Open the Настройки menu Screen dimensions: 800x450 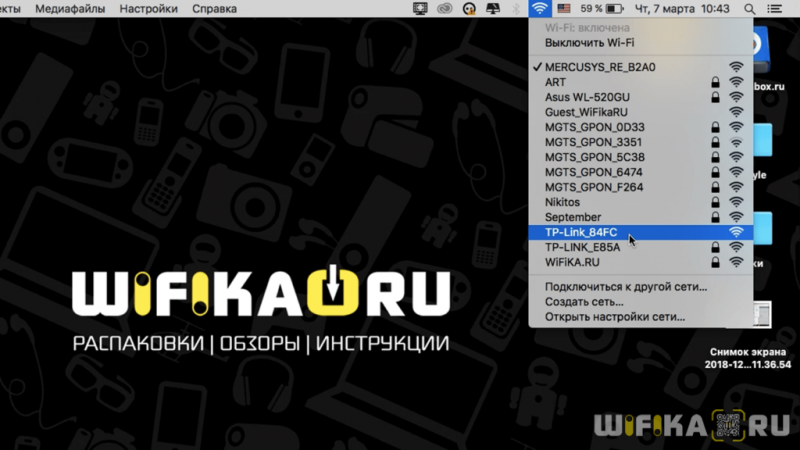pyautogui.click(x=148, y=9)
